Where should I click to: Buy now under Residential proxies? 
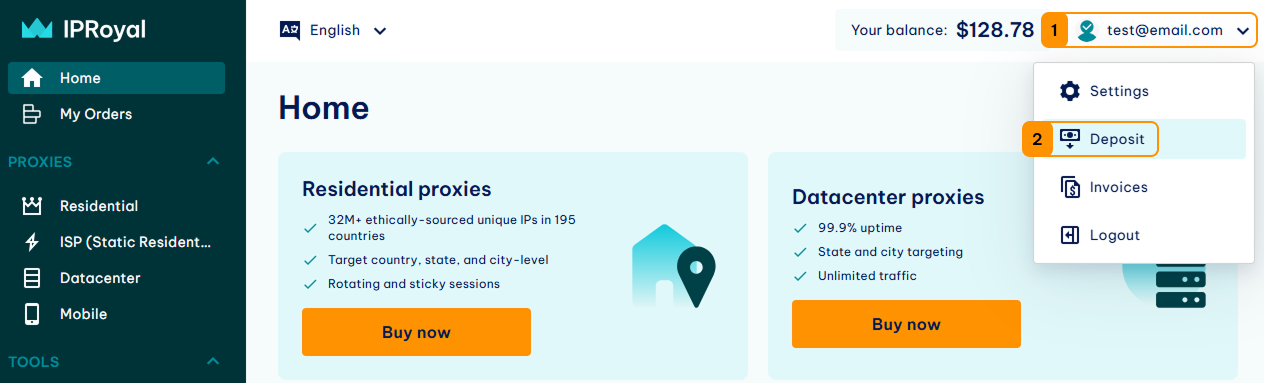(416, 332)
